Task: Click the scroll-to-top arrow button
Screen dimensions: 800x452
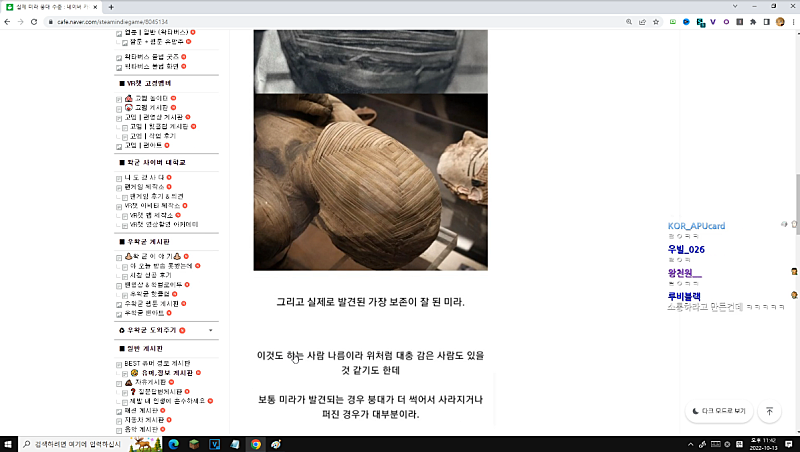Action: tap(769, 411)
